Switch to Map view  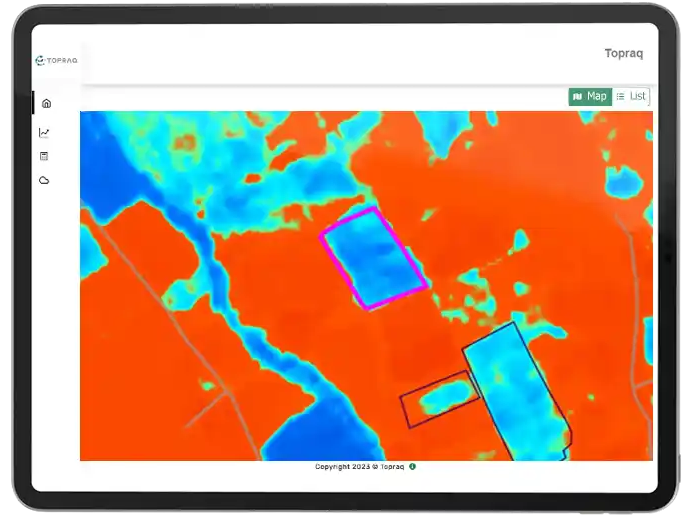pyautogui.click(x=590, y=96)
